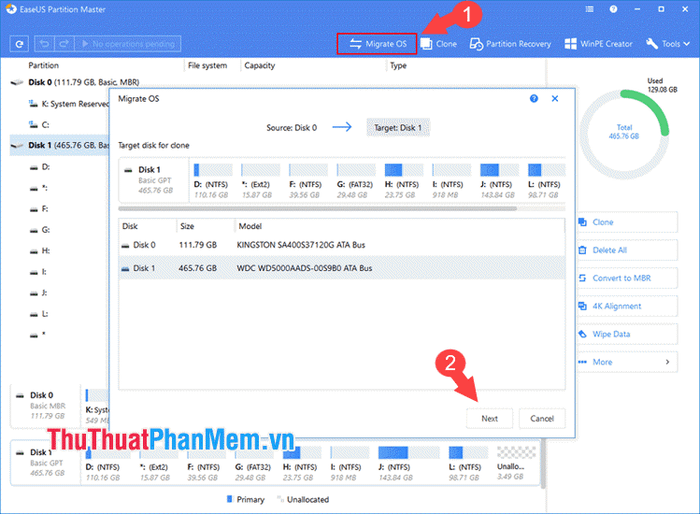Image resolution: width=700 pixels, height=514 pixels.
Task: Select Disk 1 WDC row in disk list
Action: click(x=342, y=268)
